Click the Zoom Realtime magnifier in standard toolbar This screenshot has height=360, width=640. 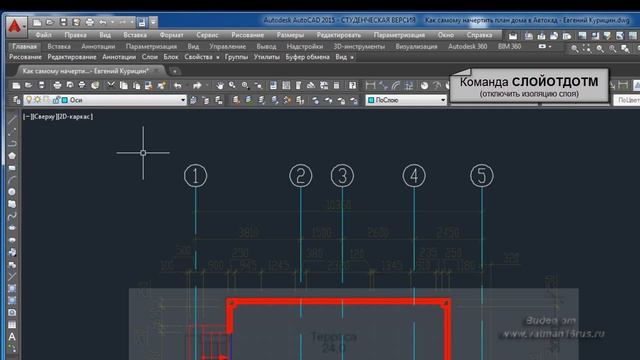click(232, 85)
